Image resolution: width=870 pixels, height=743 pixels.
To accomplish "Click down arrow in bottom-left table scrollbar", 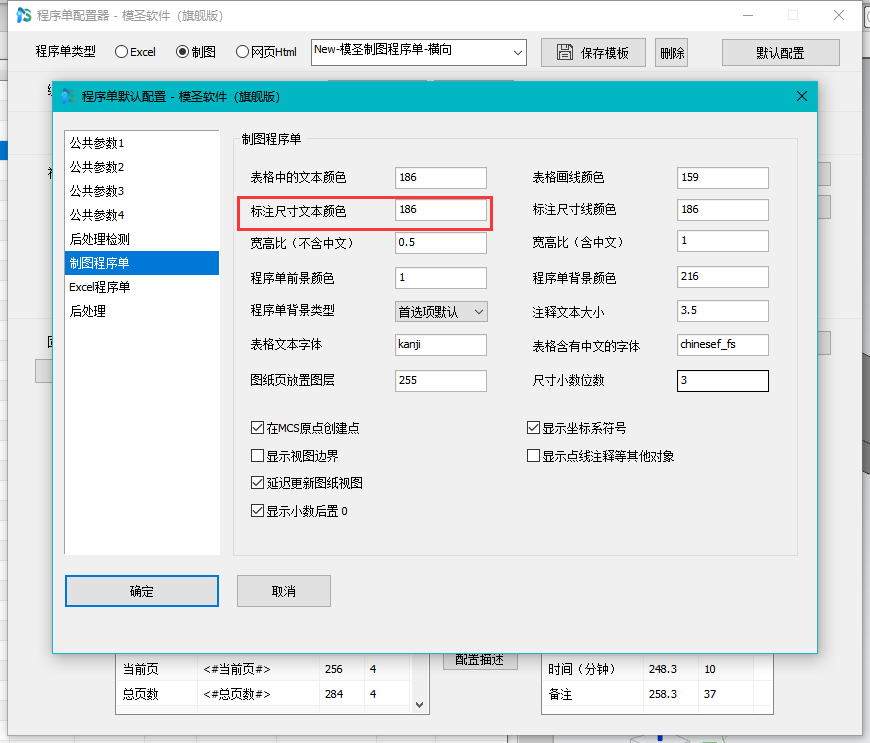I will click(419, 705).
